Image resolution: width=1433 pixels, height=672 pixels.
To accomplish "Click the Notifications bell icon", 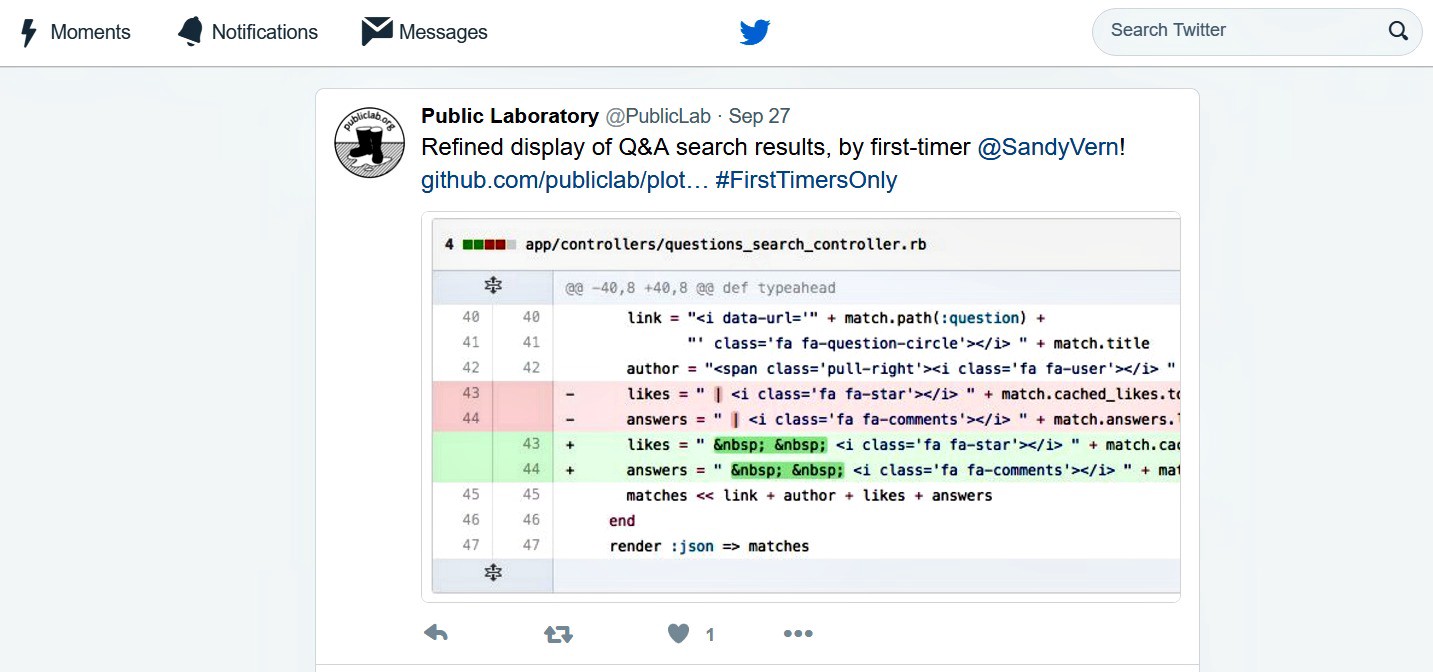I will [190, 32].
